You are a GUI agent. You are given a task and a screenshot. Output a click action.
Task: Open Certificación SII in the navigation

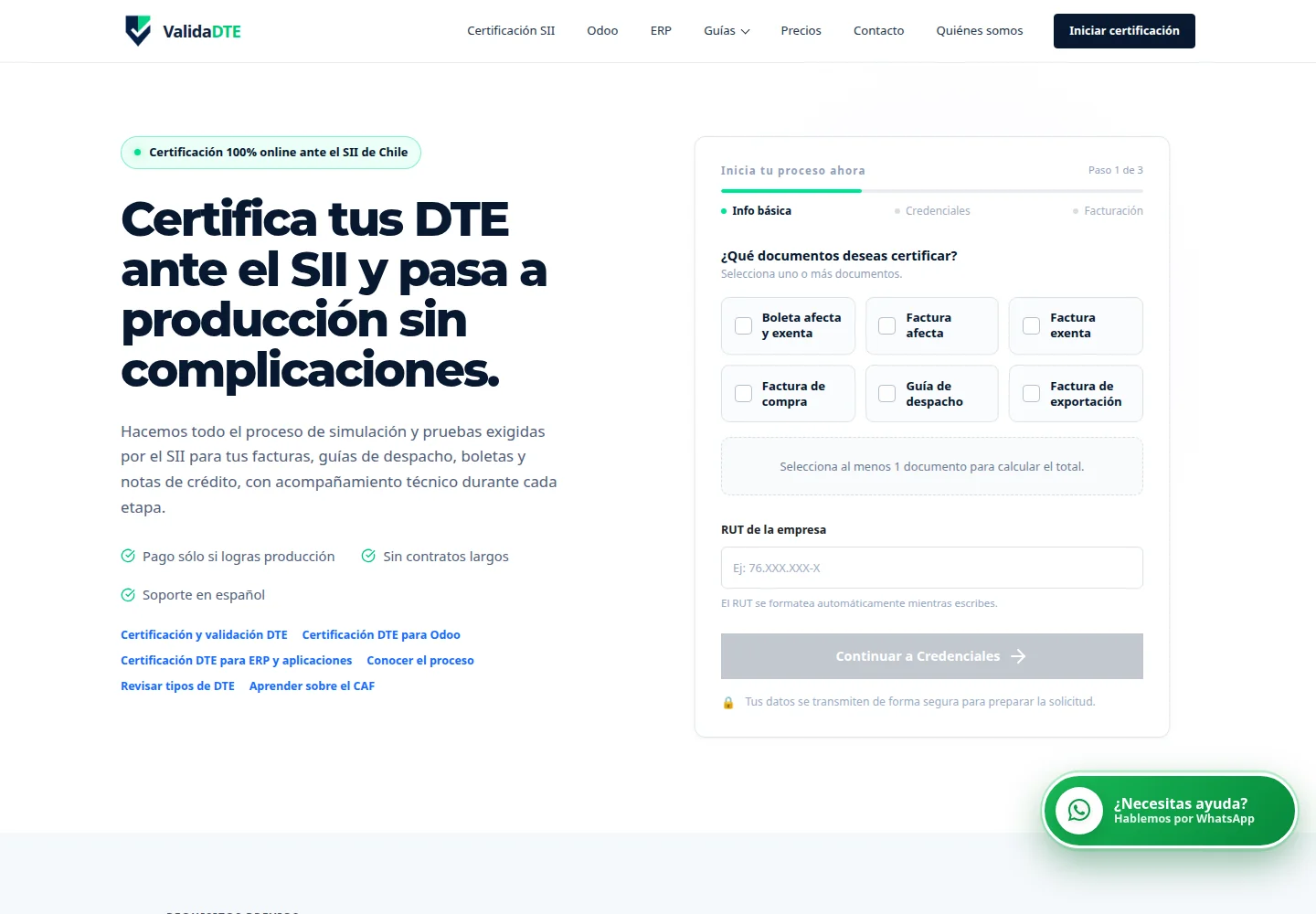click(x=511, y=31)
